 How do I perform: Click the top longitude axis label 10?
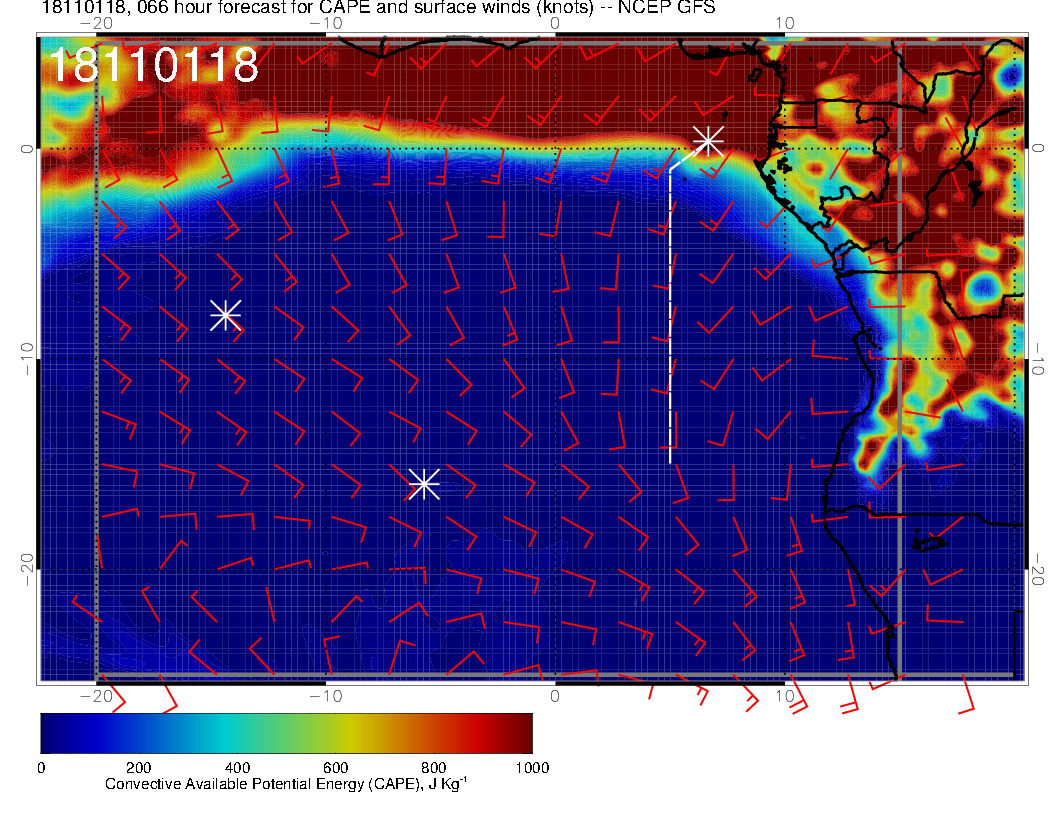coord(785,23)
